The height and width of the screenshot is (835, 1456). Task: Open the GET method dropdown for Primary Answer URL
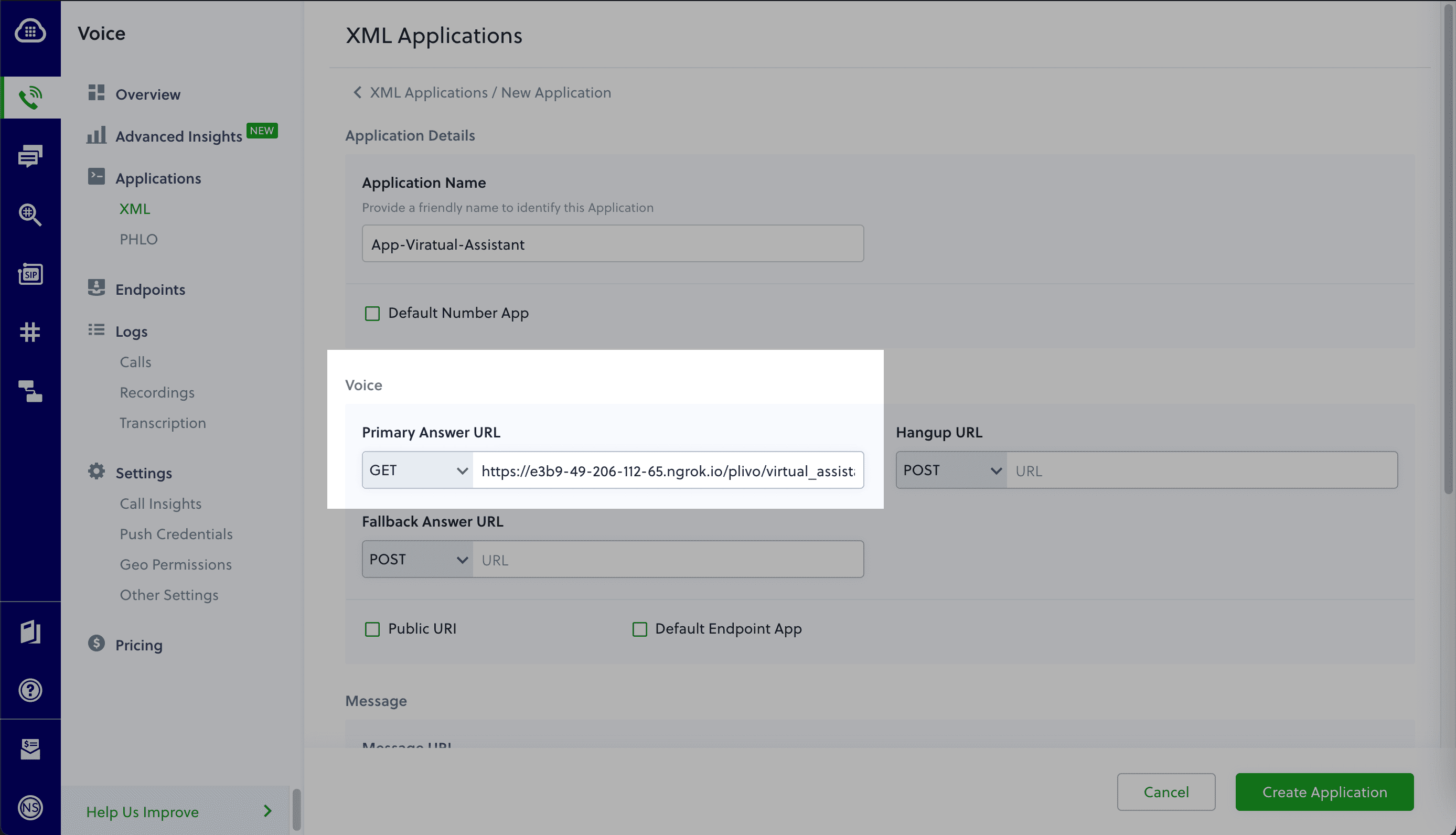point(417,470)
